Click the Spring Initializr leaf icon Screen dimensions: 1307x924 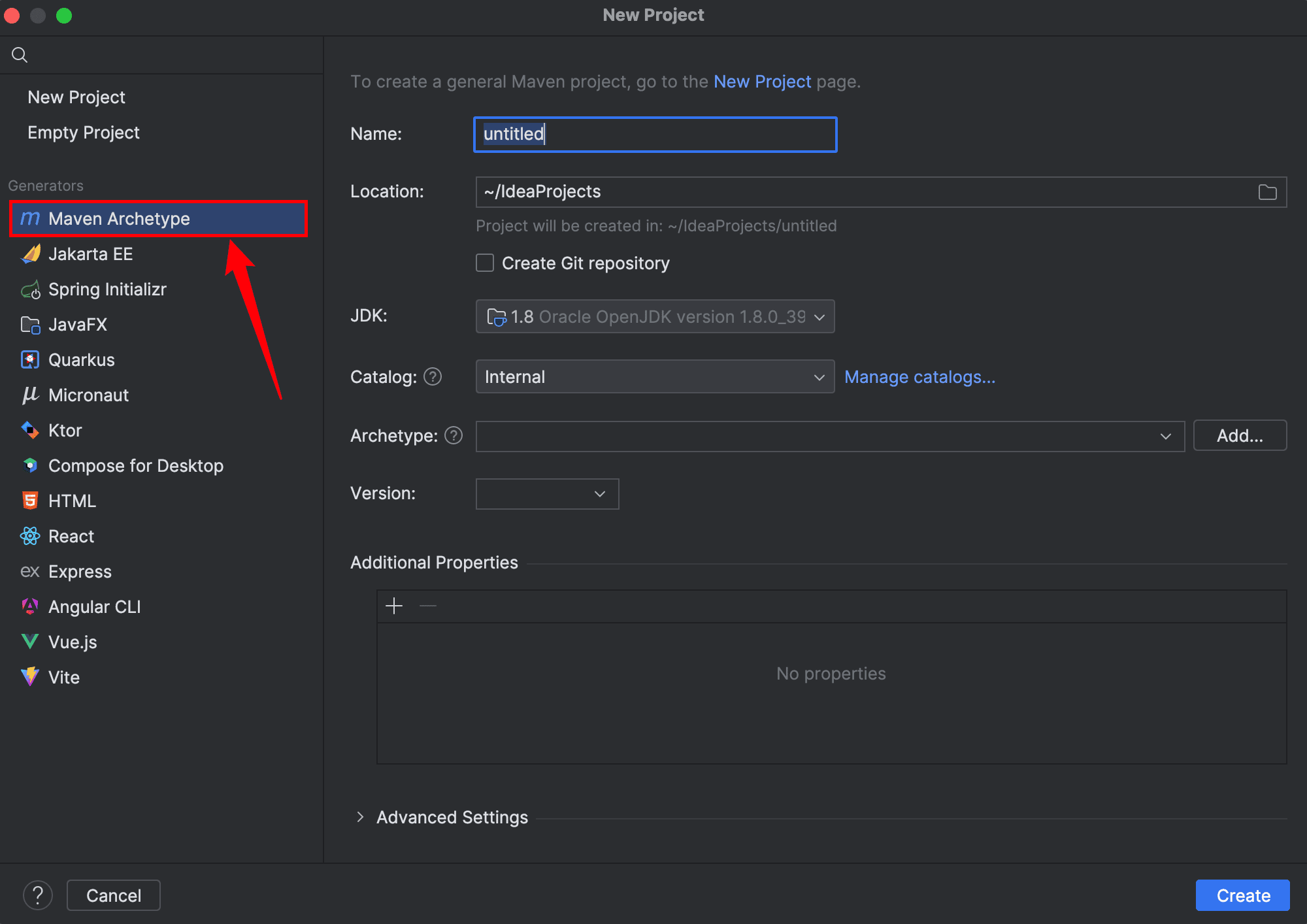click(x=30, y=289)
